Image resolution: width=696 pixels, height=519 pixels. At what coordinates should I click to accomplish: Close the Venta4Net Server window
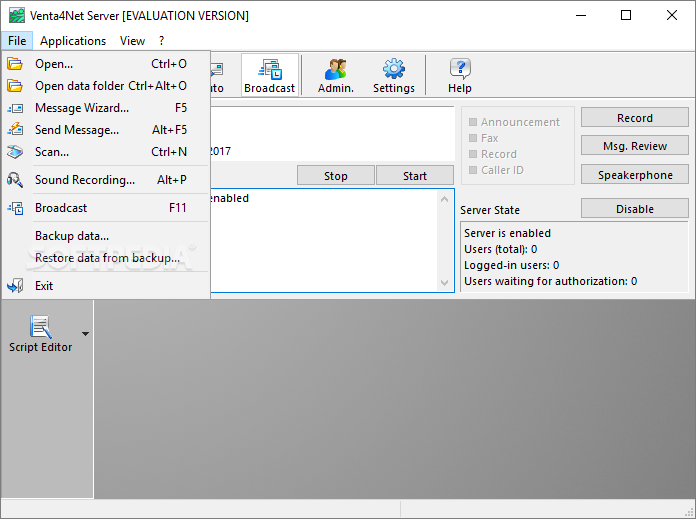point(672,16)
